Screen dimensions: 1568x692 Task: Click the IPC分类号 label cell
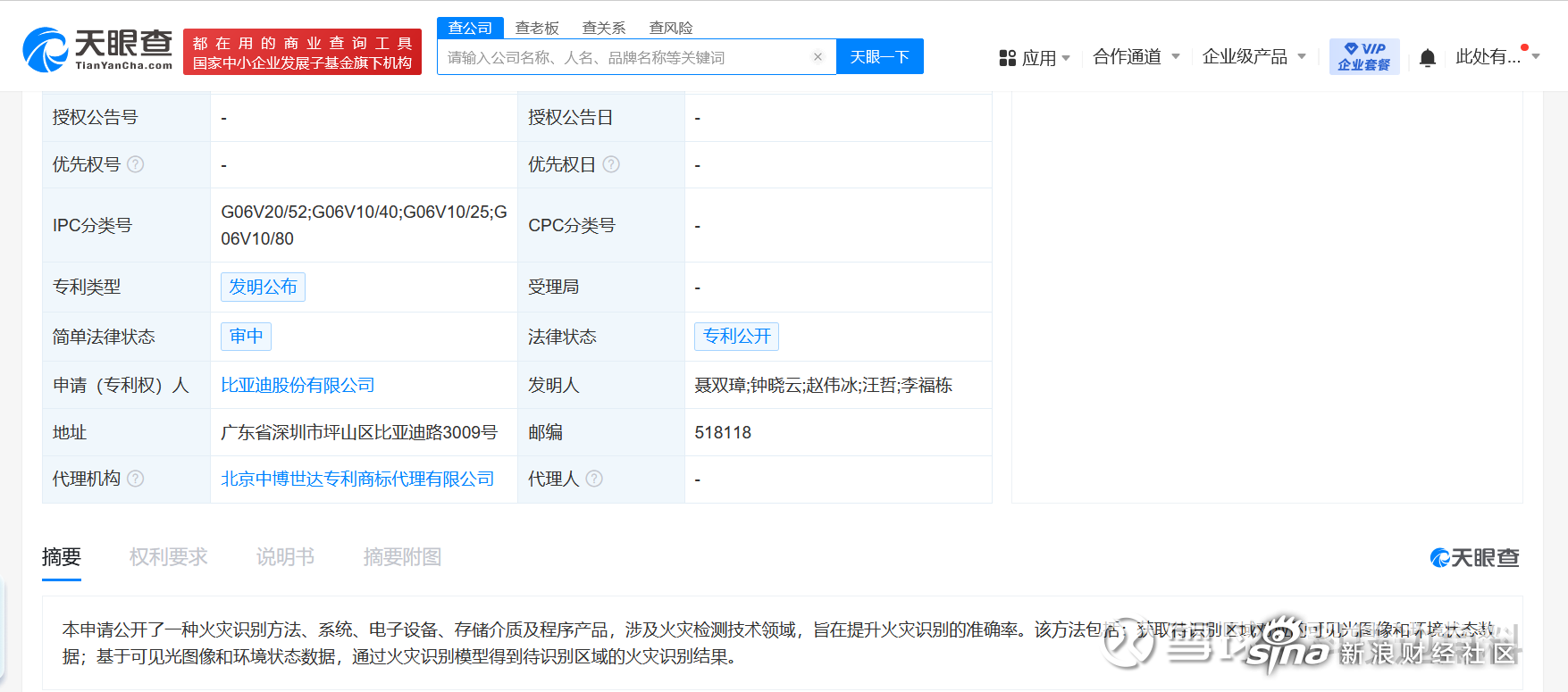[x=126, y=225]
